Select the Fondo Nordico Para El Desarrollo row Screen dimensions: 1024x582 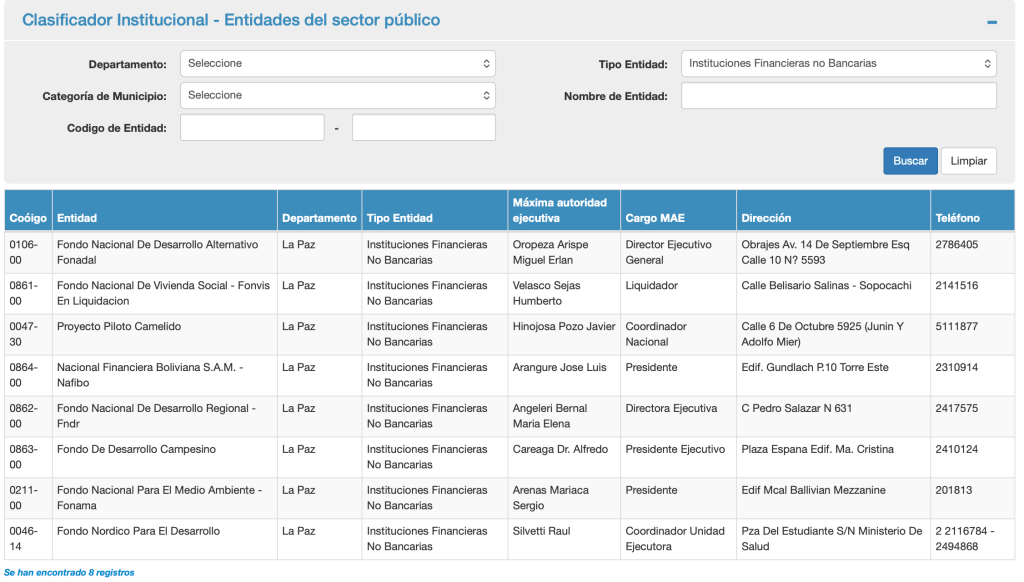tap(138, 531)
